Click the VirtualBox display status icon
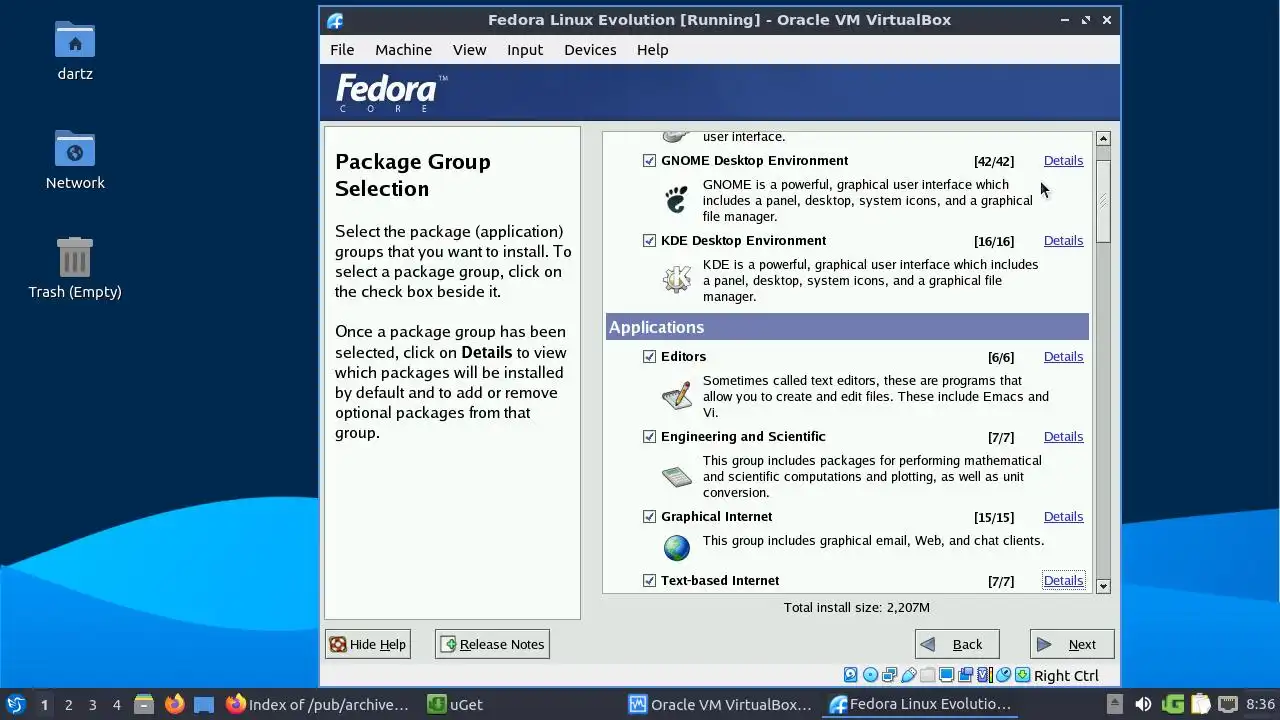The width and height of the screenshot is (1280, 720). (946, 675)
